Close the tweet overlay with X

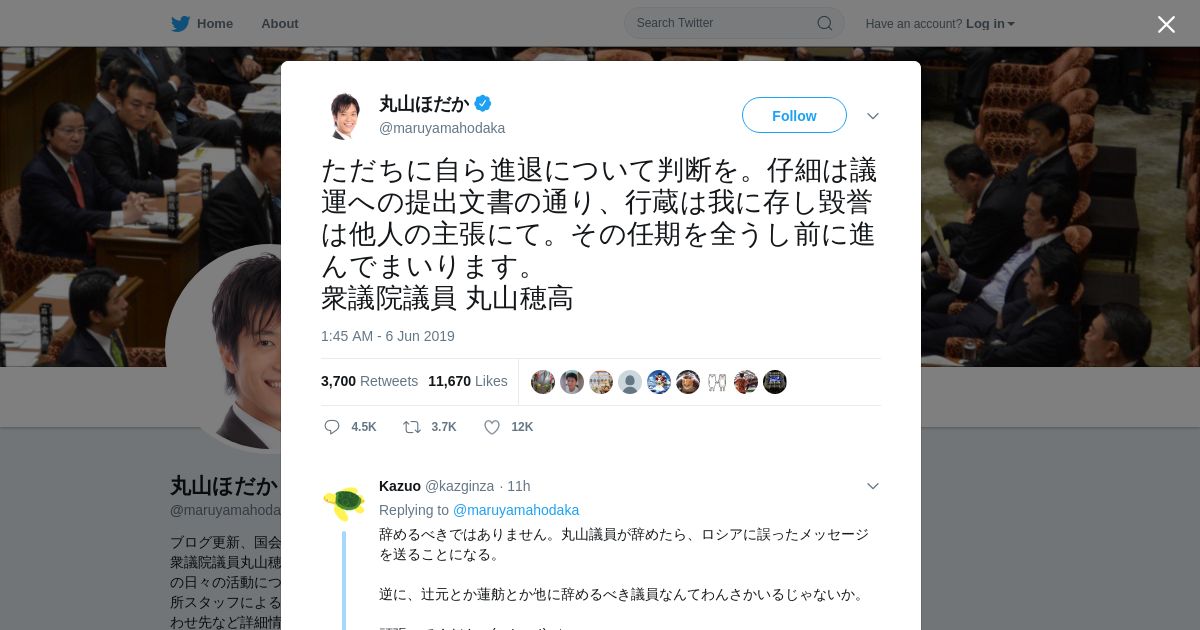(x=1166, y=24)
